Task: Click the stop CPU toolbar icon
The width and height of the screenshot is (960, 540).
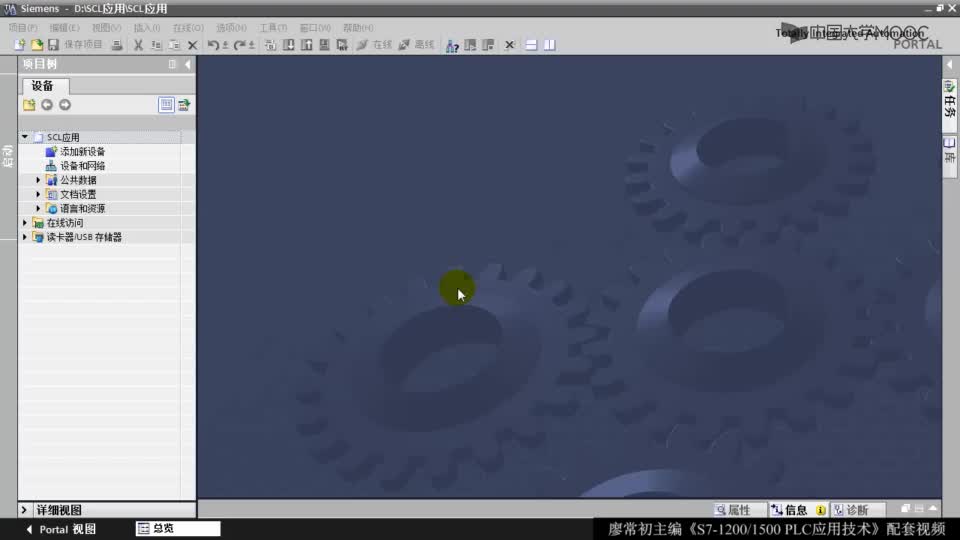Action: pyautogui.click(x=488, y=45)
